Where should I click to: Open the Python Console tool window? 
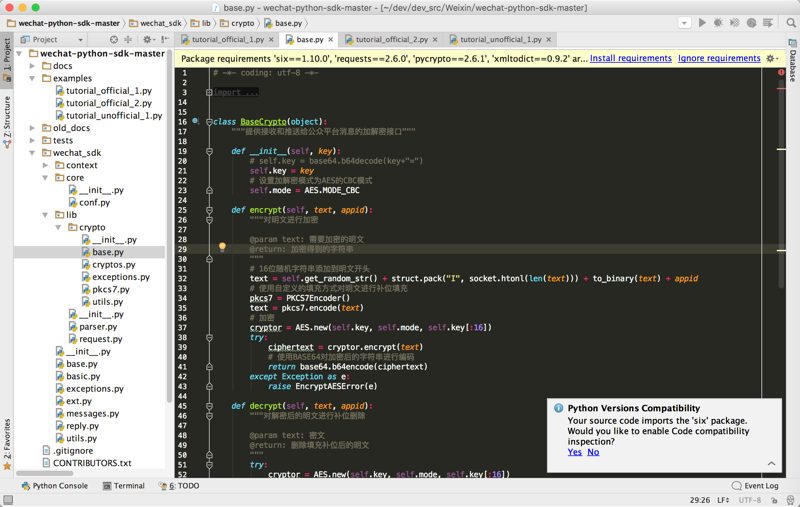(x=54, y=486)
